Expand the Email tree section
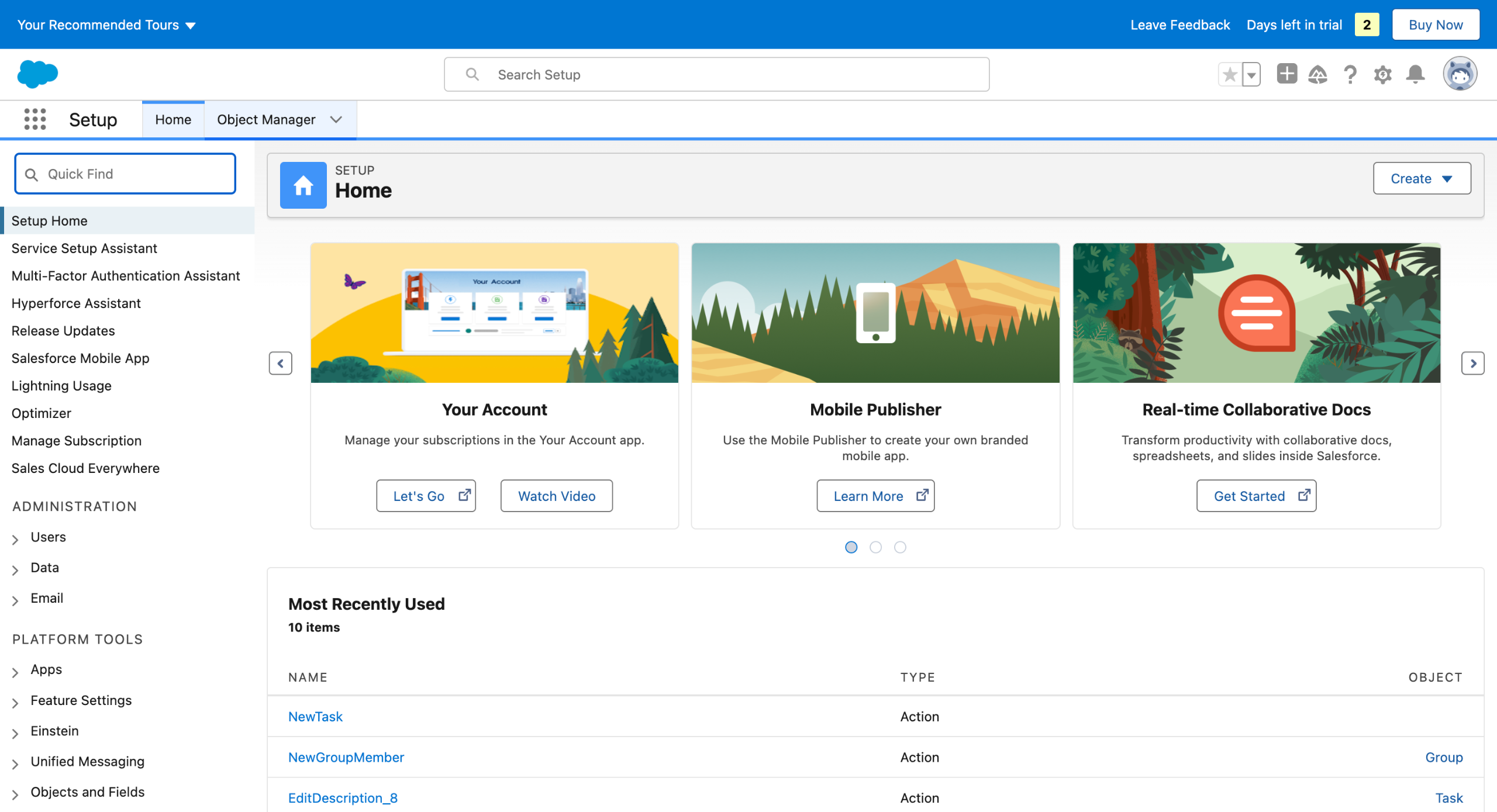Screen dimensions: 1497x812 click(15, 600)
